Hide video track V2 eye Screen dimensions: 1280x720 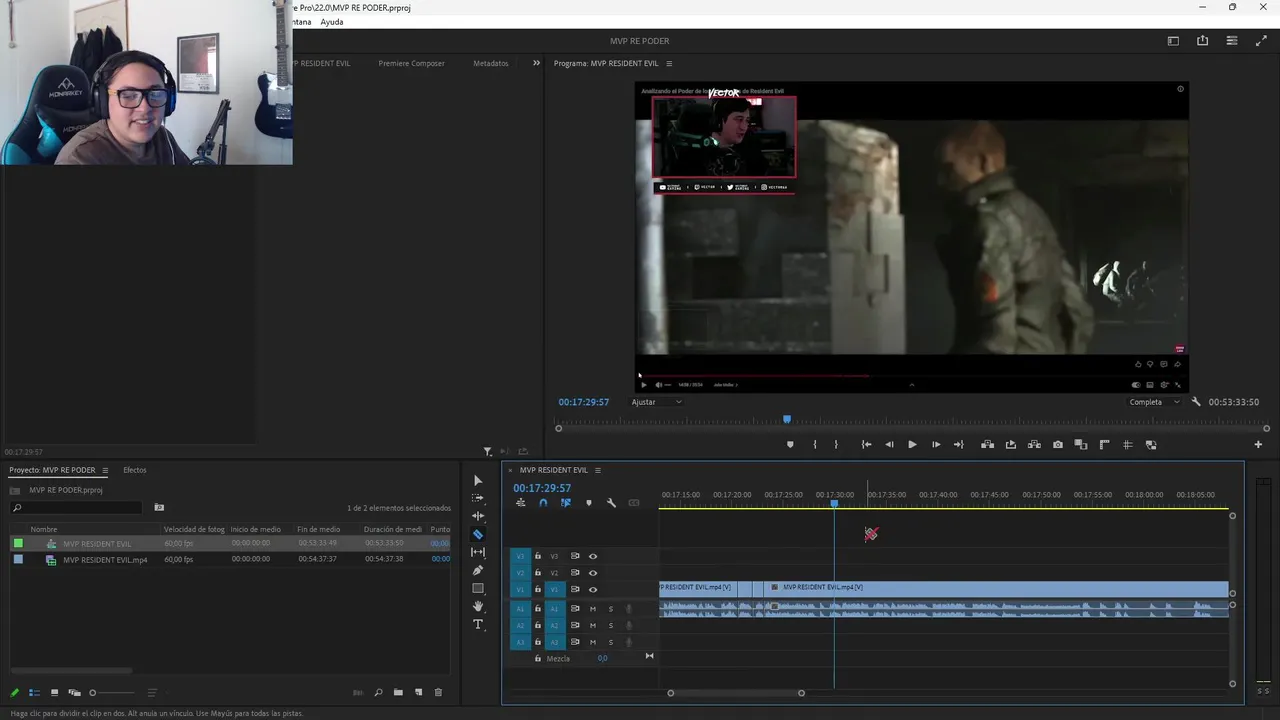[593, 573]
